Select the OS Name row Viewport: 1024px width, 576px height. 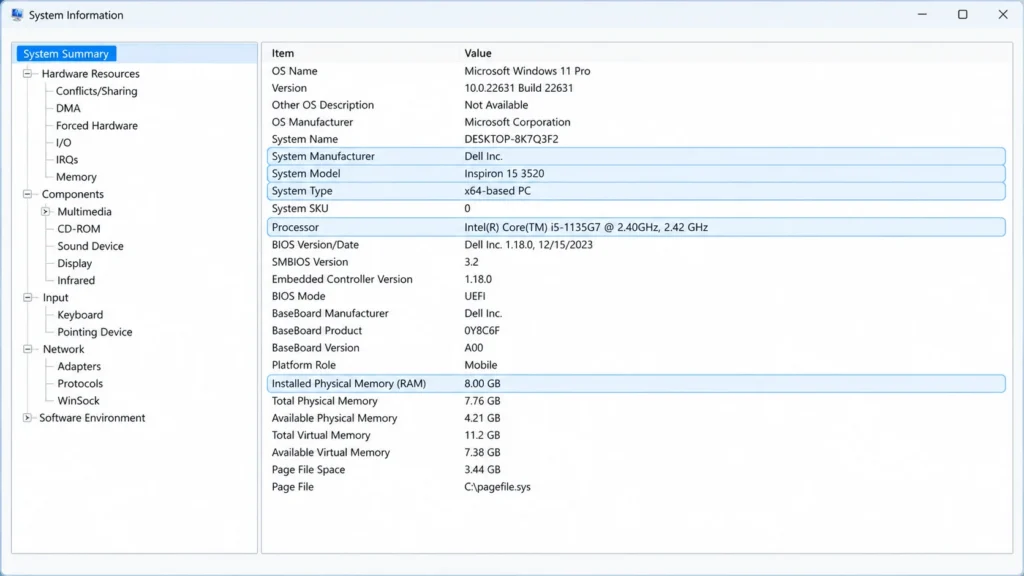636,71
